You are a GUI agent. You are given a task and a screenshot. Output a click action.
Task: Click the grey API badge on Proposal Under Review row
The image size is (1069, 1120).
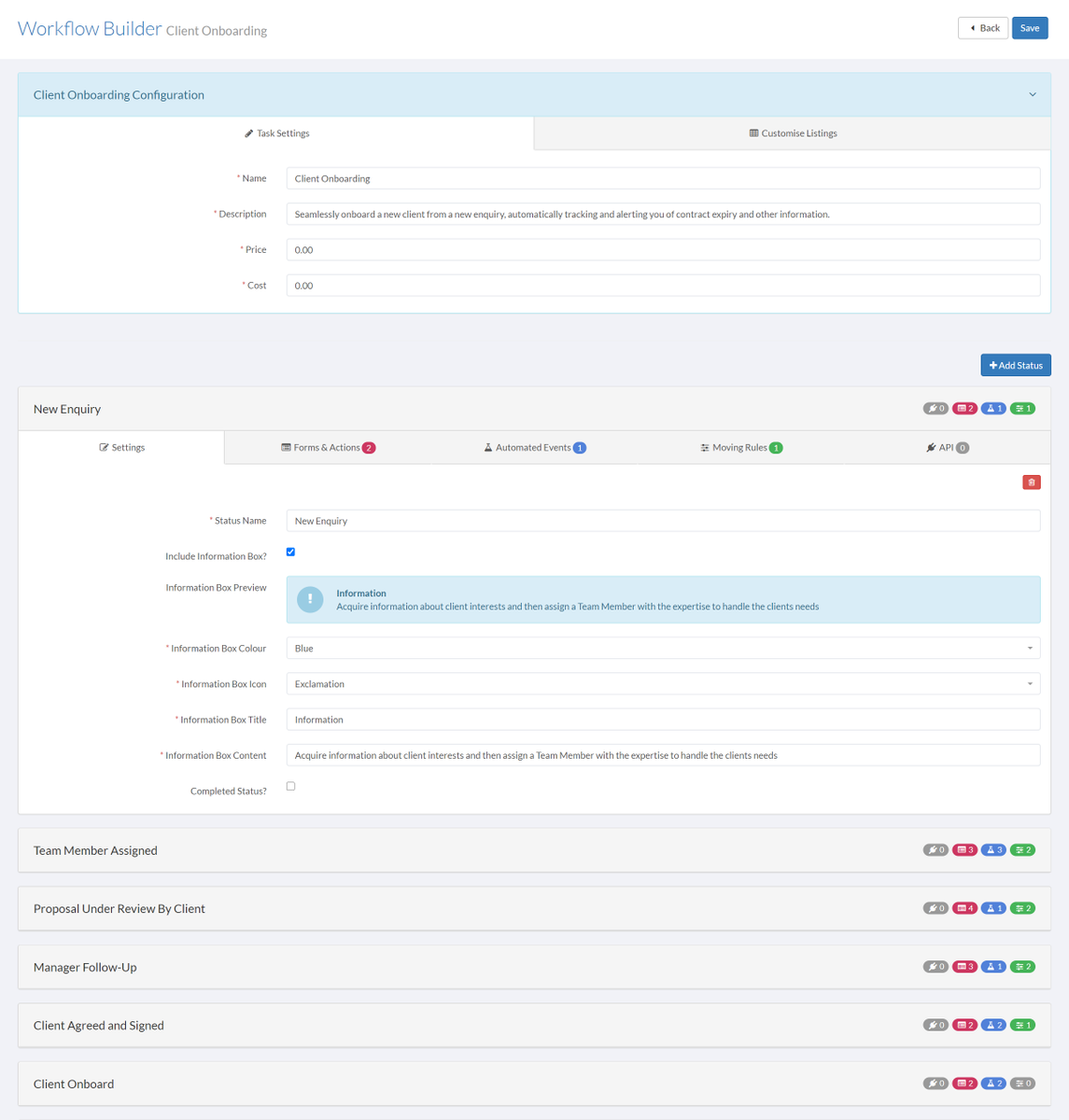pyautogui.click(x=935, y=908)
